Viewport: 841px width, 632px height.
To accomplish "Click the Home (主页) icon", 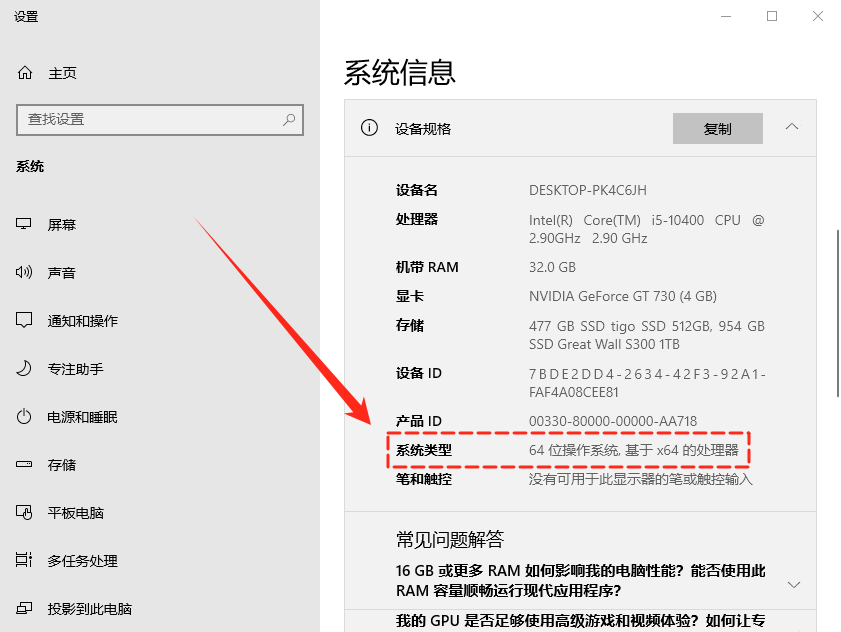I will coord(25,73).
